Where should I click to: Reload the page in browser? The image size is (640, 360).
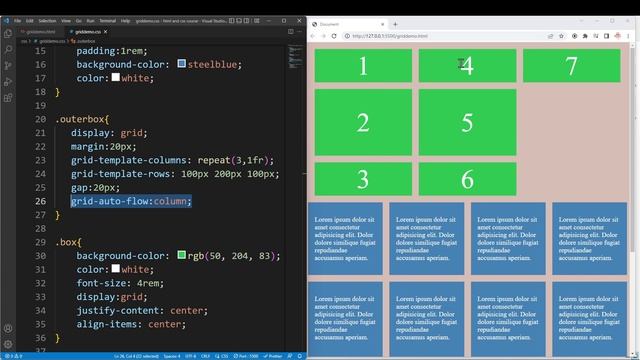tap(334, 36)
